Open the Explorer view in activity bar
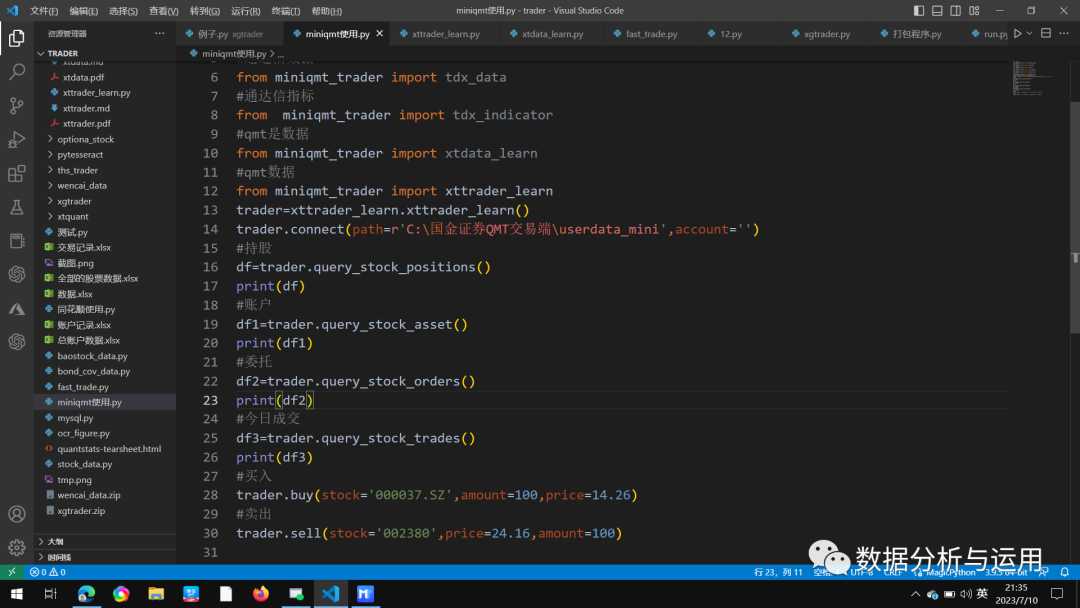The height and width of the screenshot is (608, 1080). (17, 38)
